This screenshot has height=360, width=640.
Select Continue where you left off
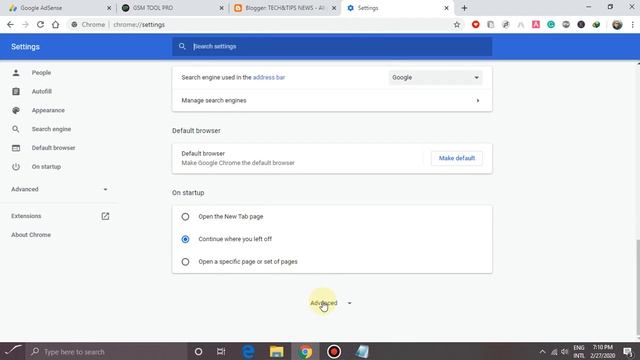185,239
